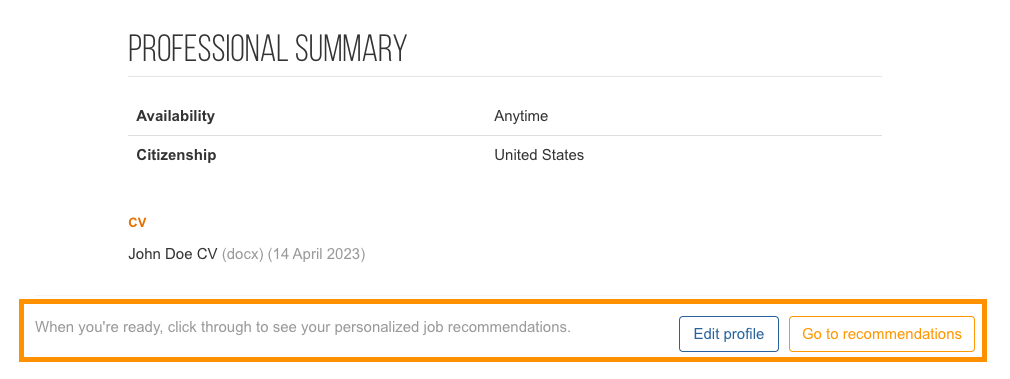Viewport: 1010px width, 379px height.
Task: Select the Citizenship row label
Action: 176,155
